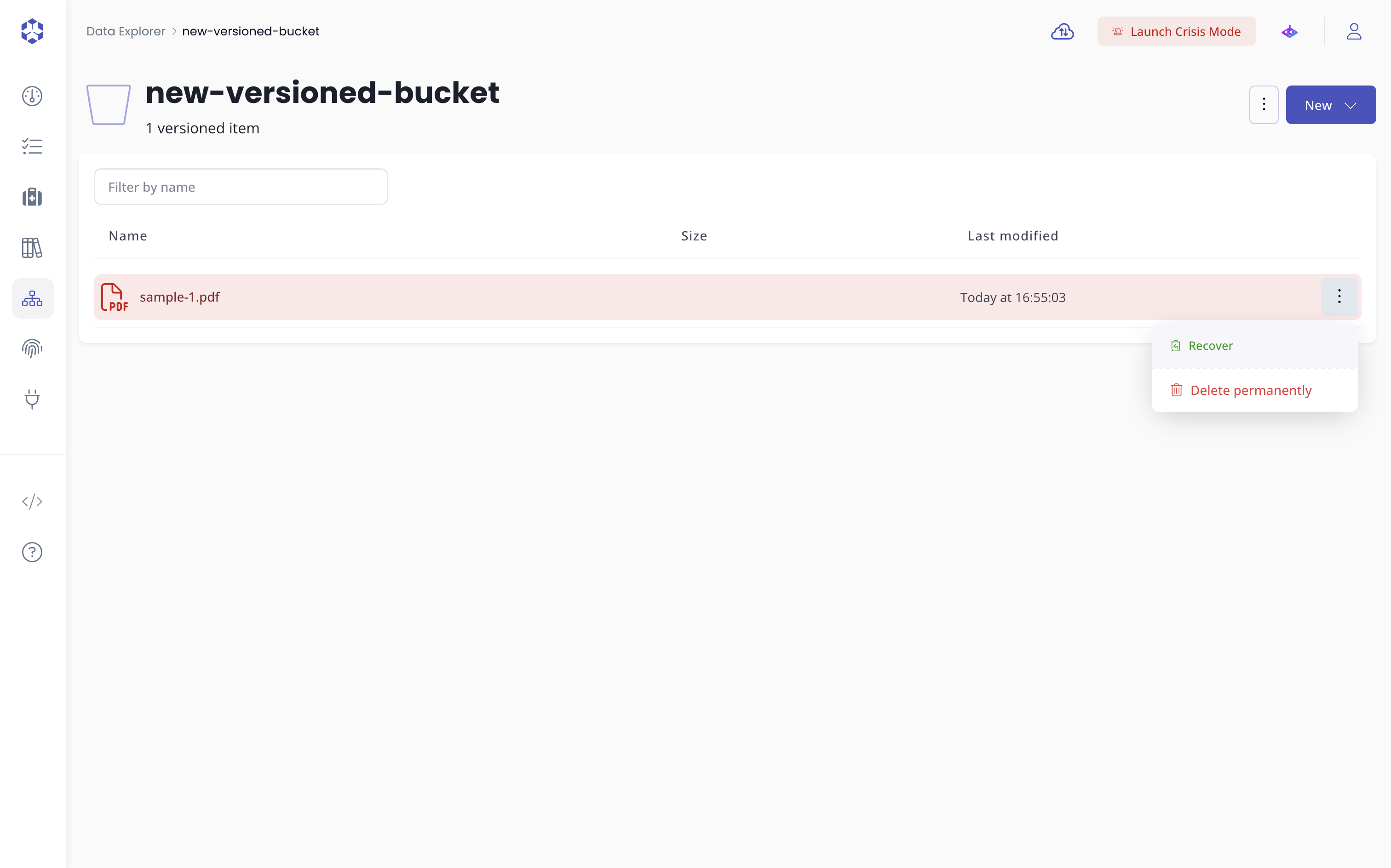Open the plug integrations icon in sidebar
1391x868 pixels.
(32, 399)
